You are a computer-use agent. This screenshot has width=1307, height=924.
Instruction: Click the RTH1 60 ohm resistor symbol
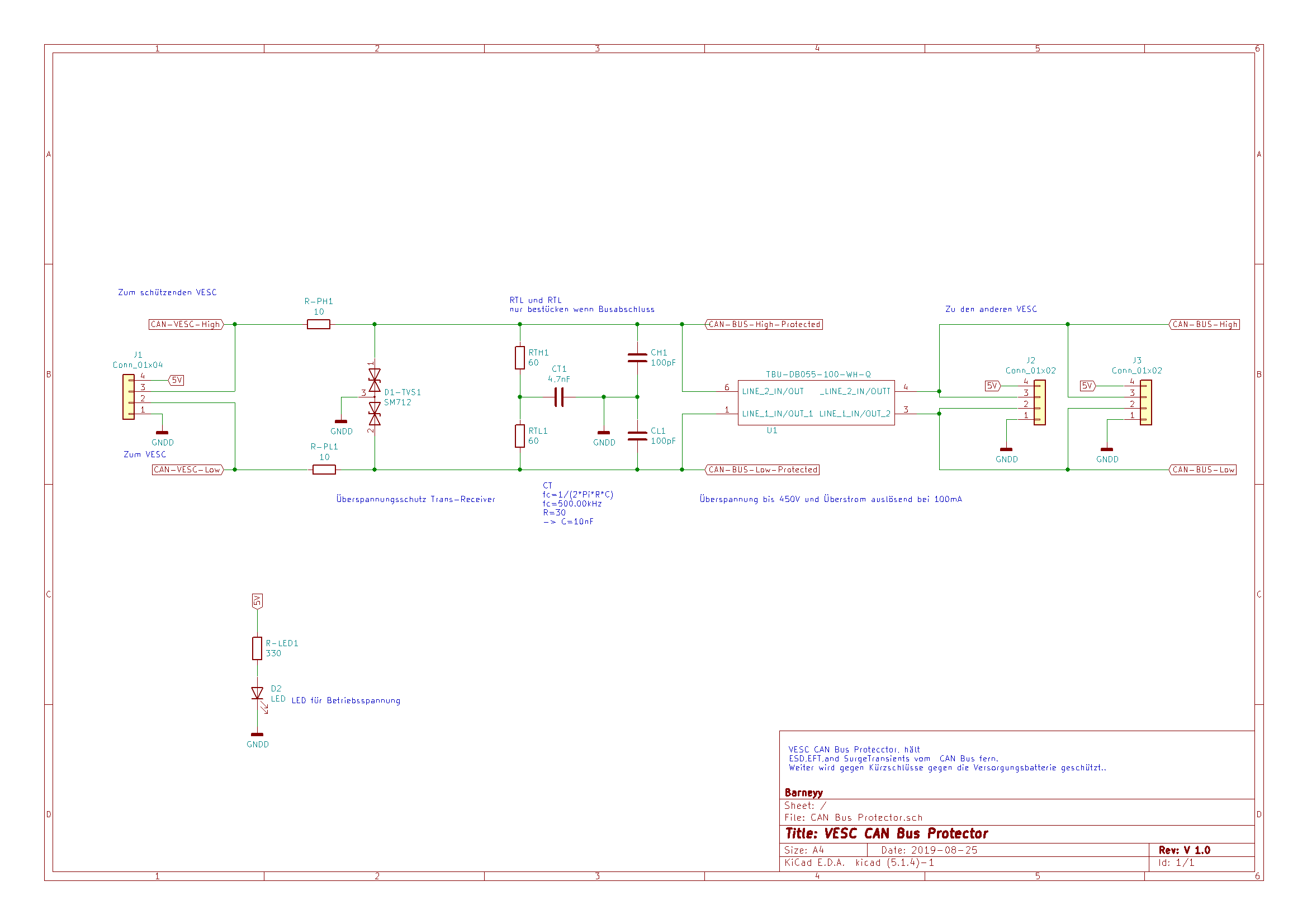tap(520, 358)
